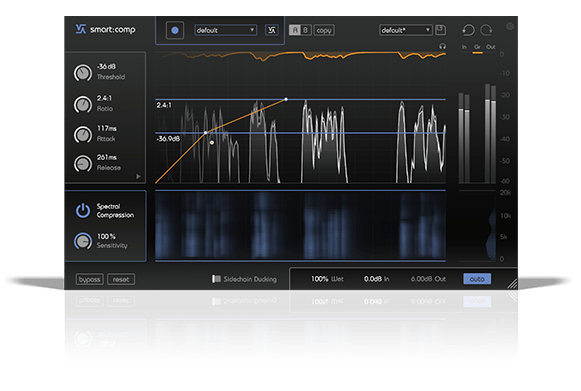The image size is (581, 391).
Task: Click the Threshold knob
Action: [x=83, y=73]
